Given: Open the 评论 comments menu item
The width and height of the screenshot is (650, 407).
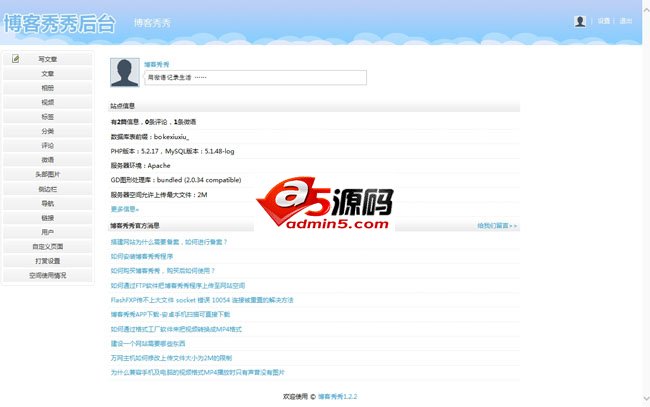Looking at the screenshot, I should click(48, 145).
